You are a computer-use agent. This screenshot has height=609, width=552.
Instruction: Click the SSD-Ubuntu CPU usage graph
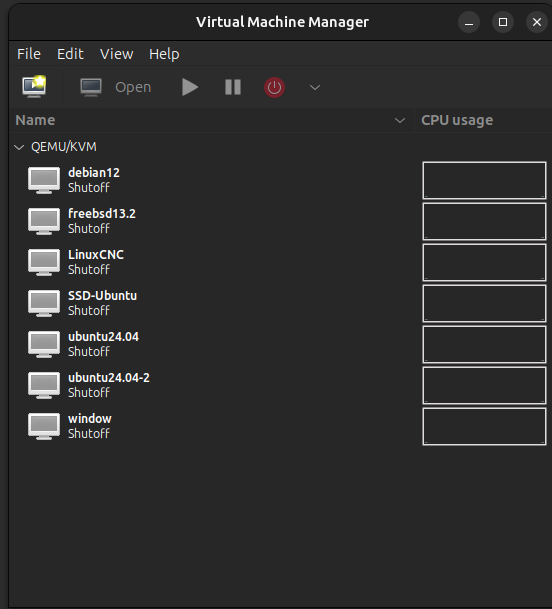484,303
